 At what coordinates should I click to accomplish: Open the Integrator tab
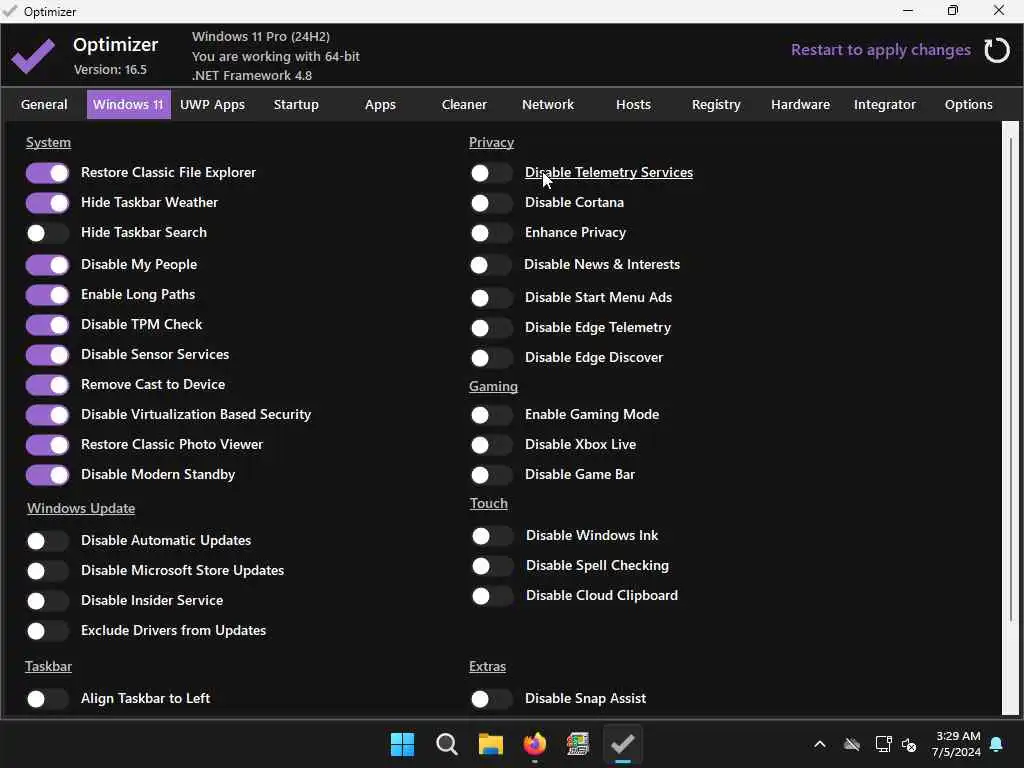click(x=885, y=104)
